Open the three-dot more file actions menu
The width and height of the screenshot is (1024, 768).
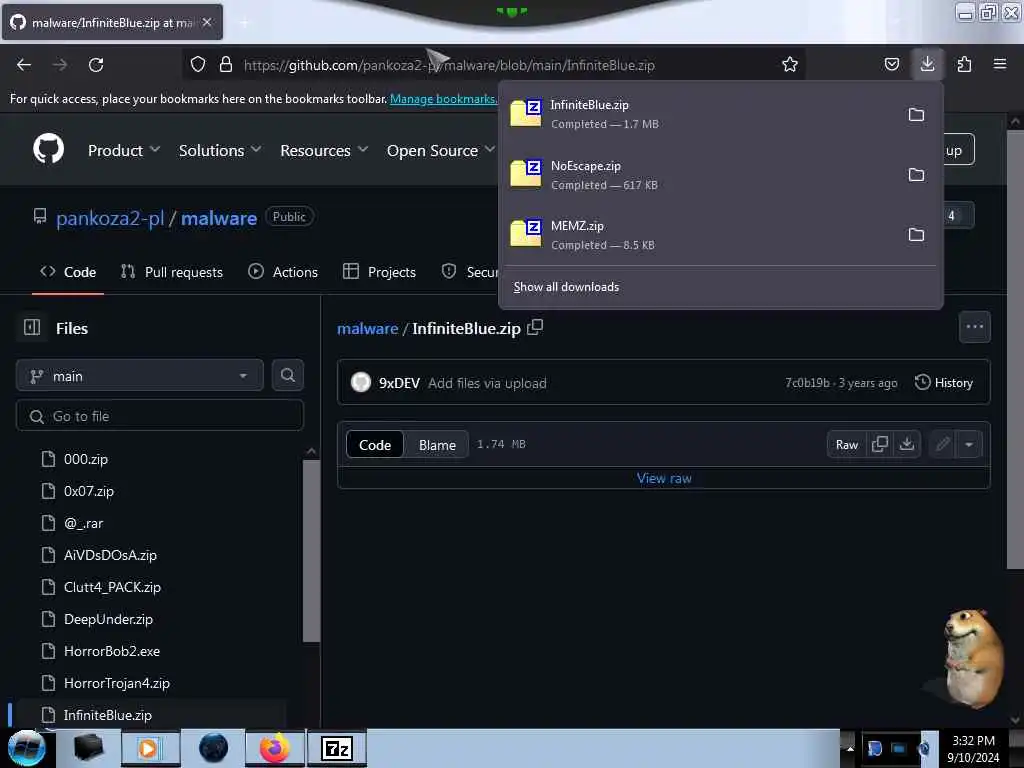pos(974,327)
